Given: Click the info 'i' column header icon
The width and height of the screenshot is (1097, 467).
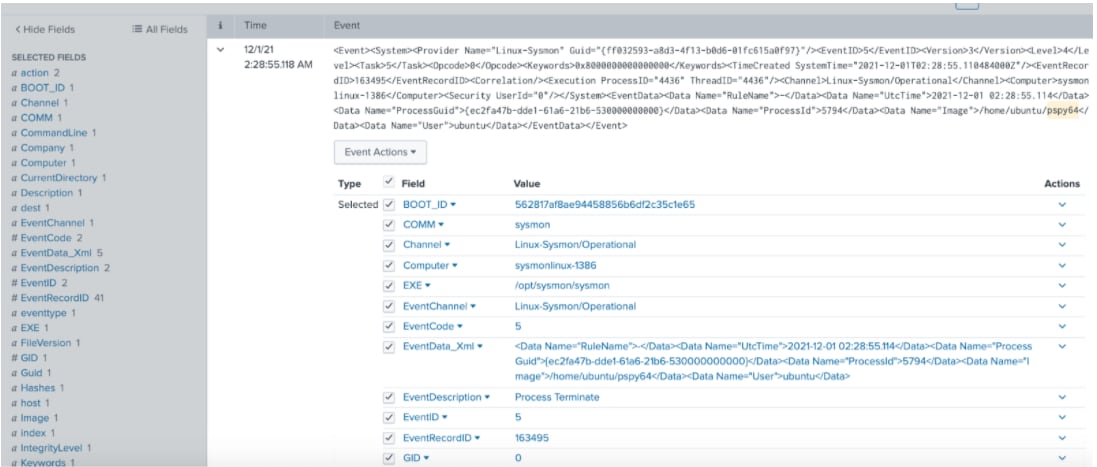Looking at the screenshot, I should (x=220, y=23).
